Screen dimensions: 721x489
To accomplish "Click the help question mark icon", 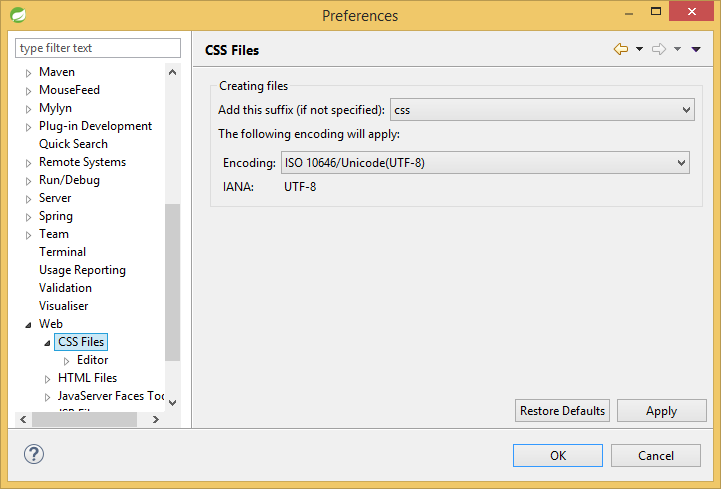I will click(34, 454).
